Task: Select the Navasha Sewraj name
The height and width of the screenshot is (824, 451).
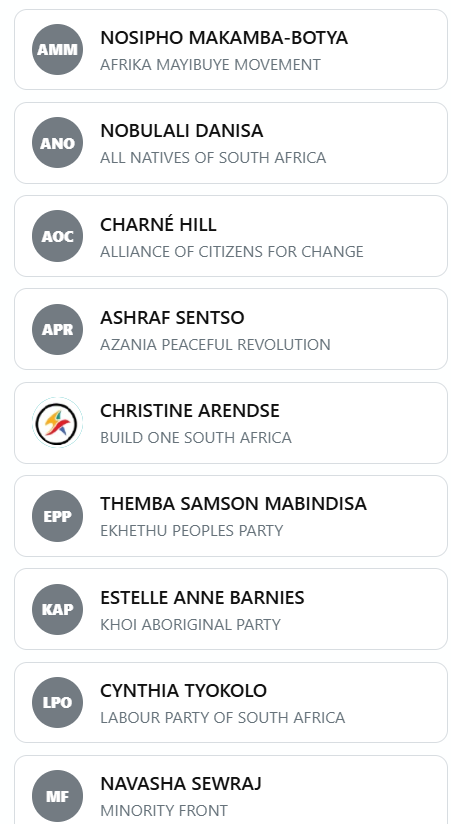Action: click(x=180, y=784)
